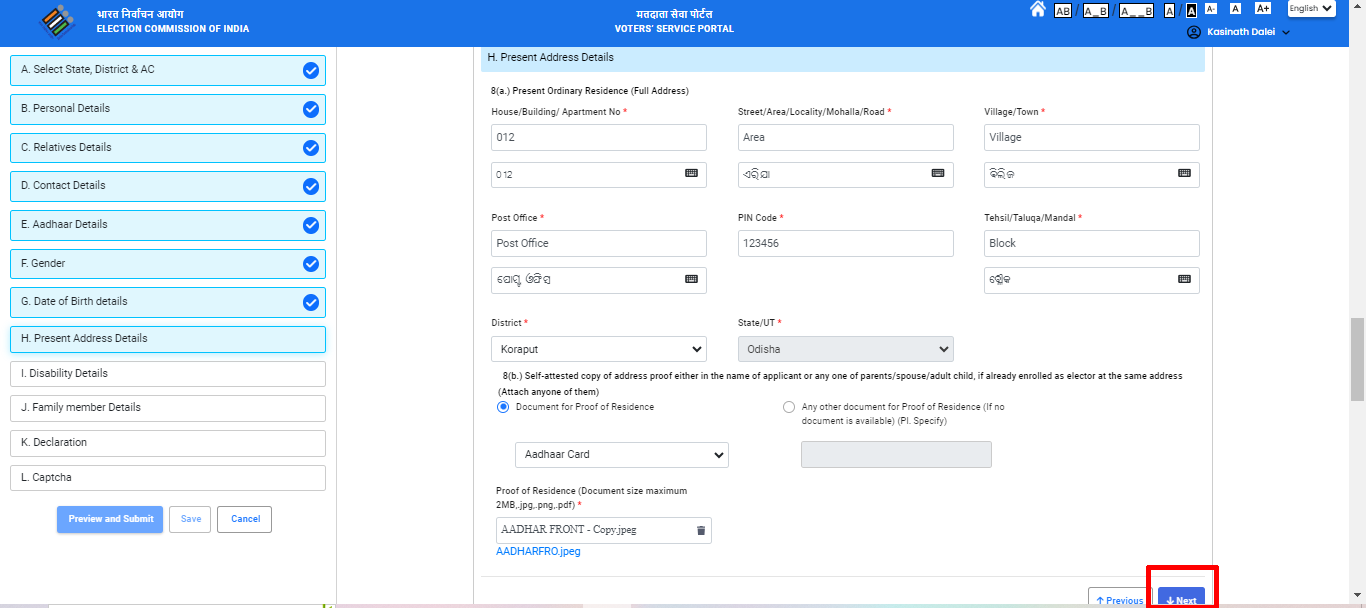Switch to the I. Disability Details section
Image resolution: width=1366 pixels, height=608 pixels.
click(167, 373)
